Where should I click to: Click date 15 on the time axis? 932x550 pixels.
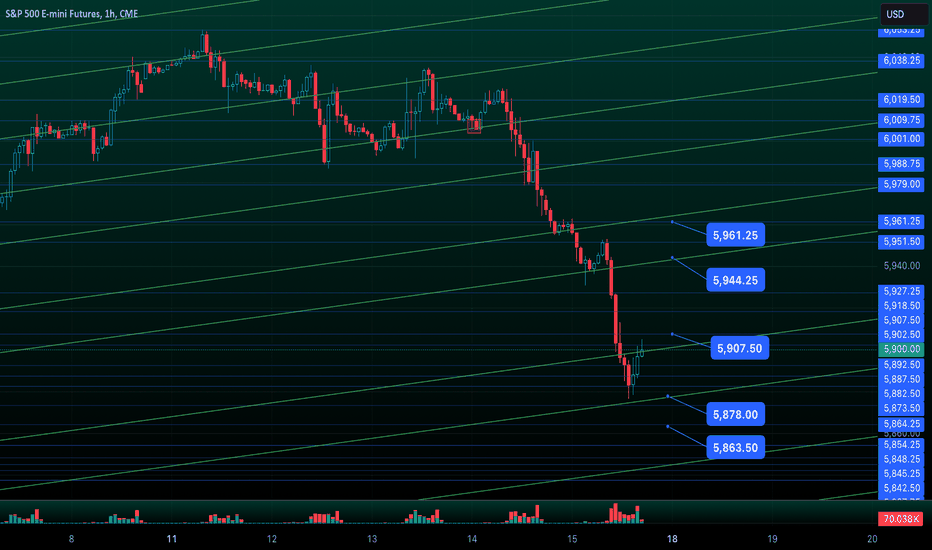click(572, 539)
